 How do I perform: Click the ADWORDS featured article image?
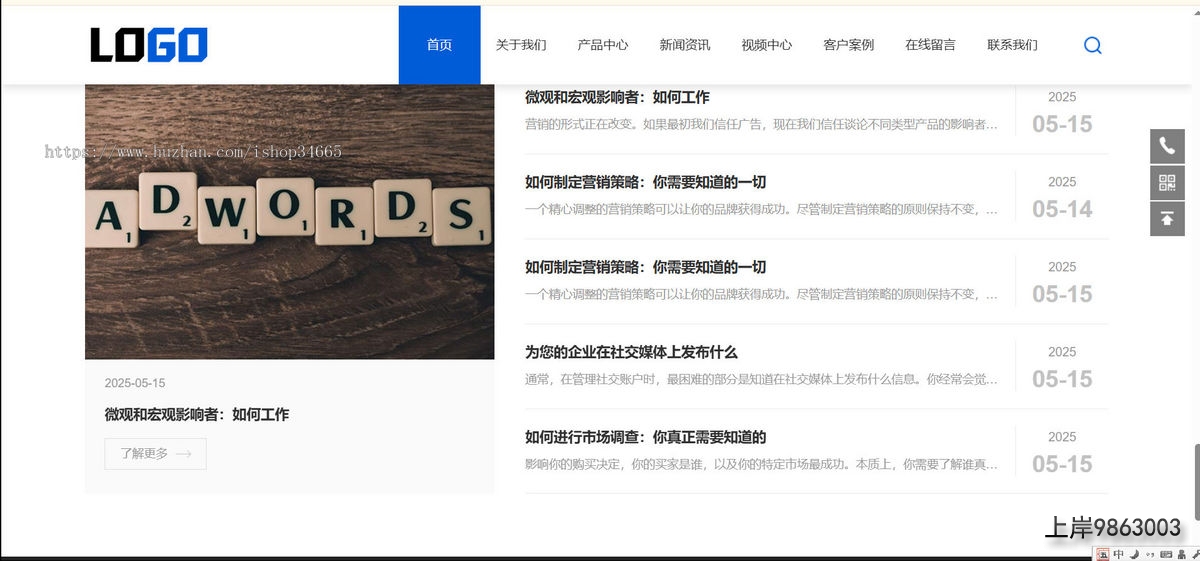click(289, 220)
